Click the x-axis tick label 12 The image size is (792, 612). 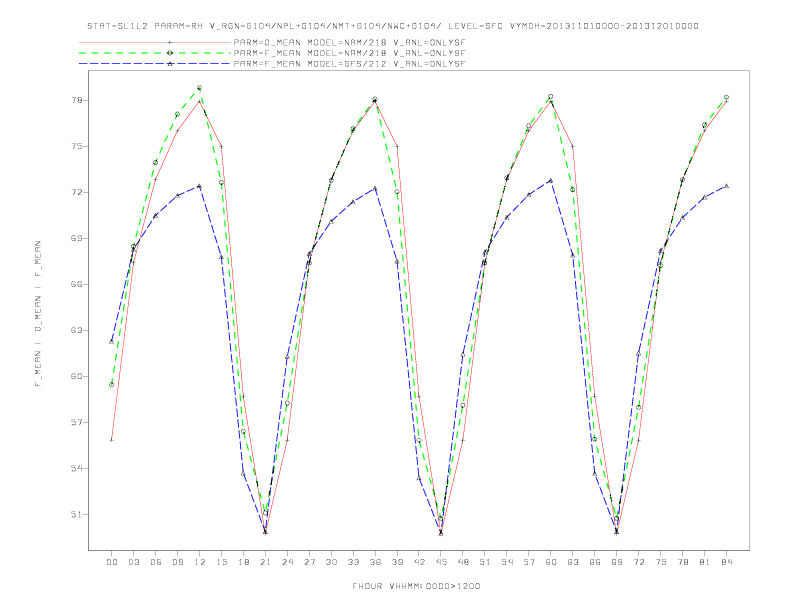200,562
